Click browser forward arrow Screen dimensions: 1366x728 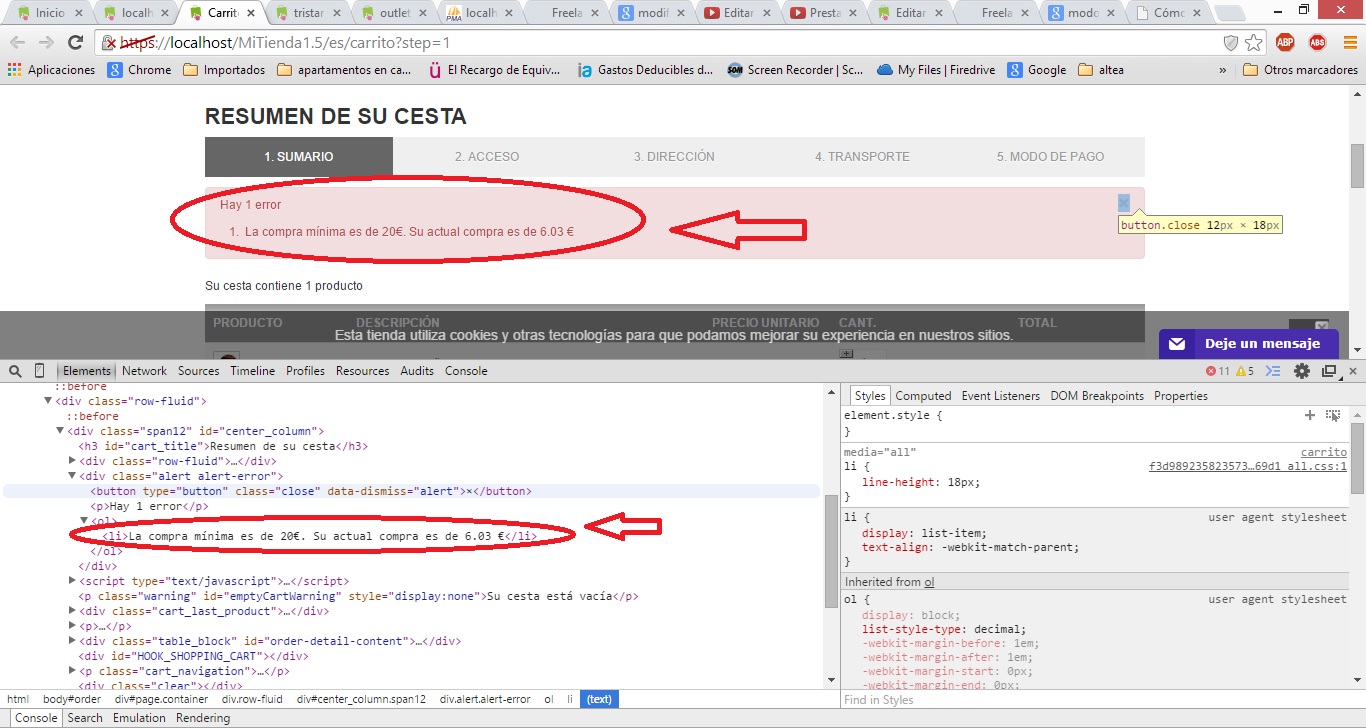(46, 43)
